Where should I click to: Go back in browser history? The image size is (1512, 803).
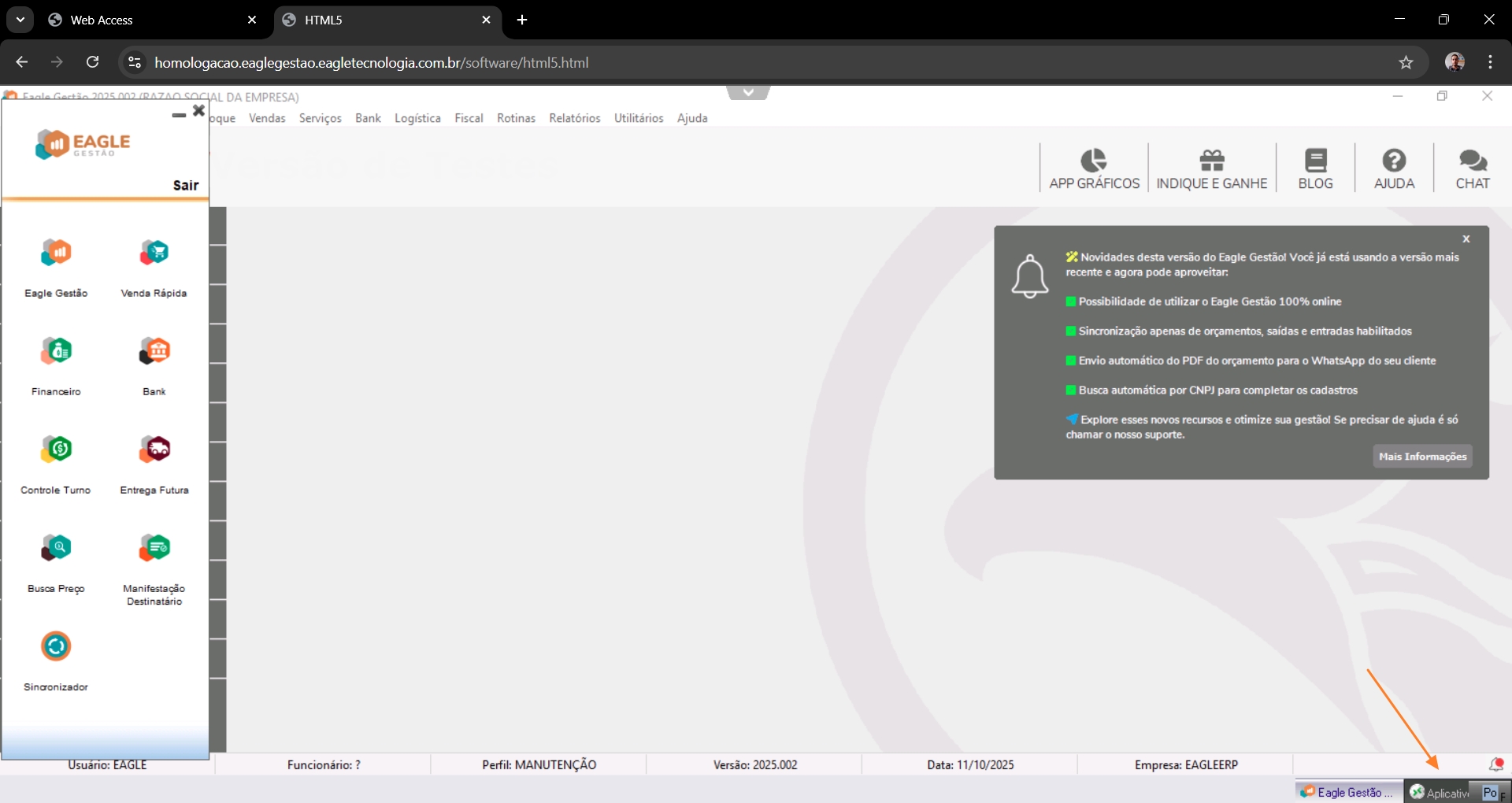(x=22, y=62)
